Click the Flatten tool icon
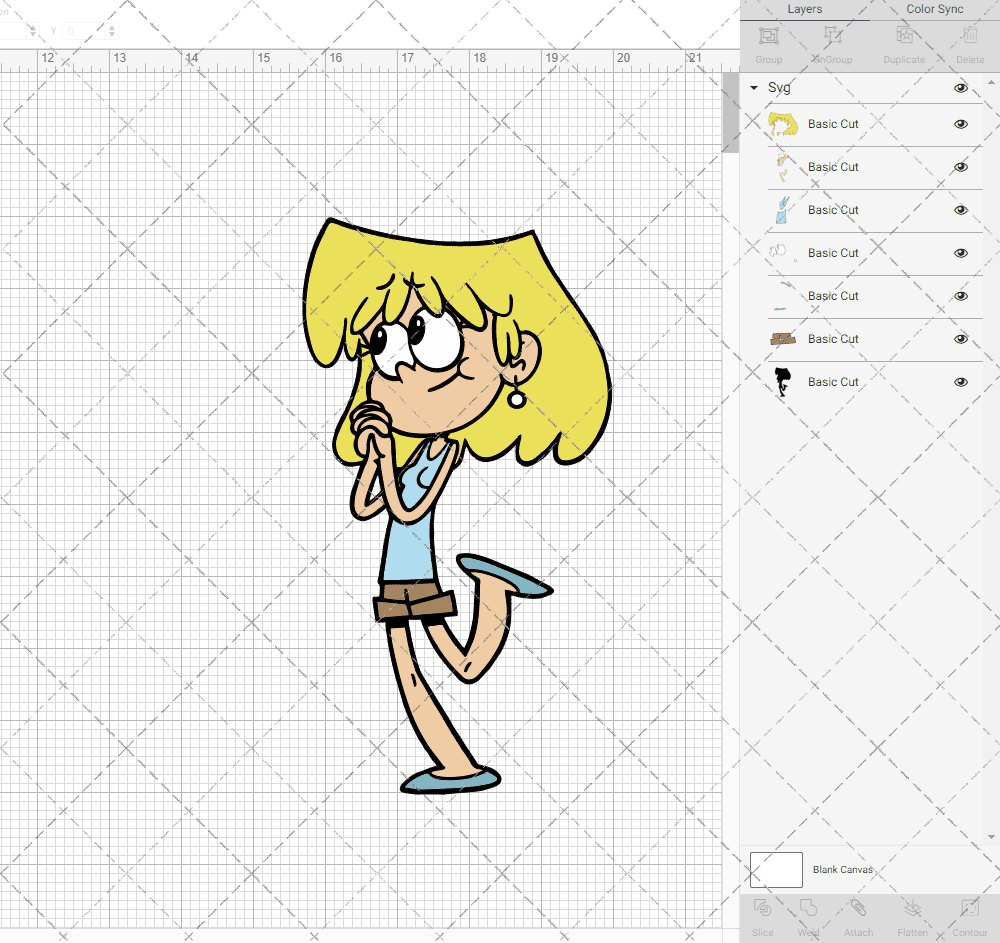Viewport: 1000px width, 943px height. 913,908
